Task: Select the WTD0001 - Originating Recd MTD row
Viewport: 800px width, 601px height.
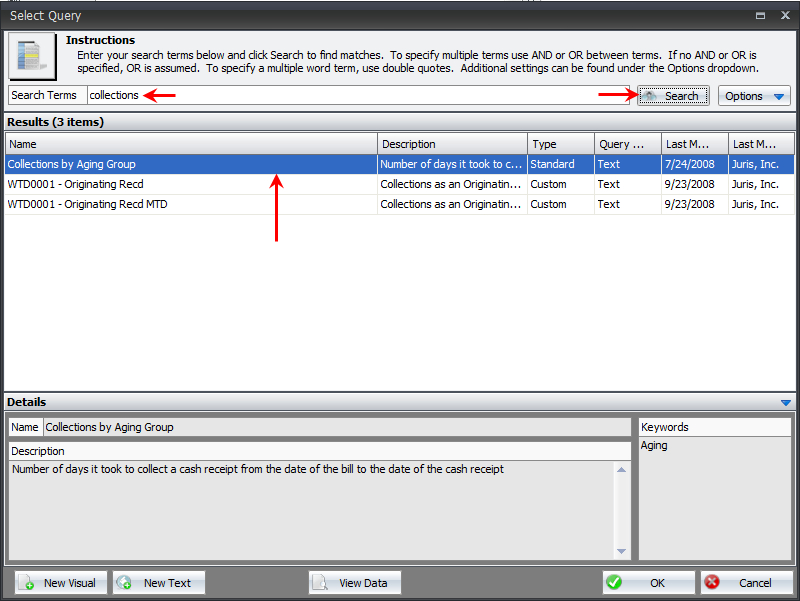Action: pos(190,204)
